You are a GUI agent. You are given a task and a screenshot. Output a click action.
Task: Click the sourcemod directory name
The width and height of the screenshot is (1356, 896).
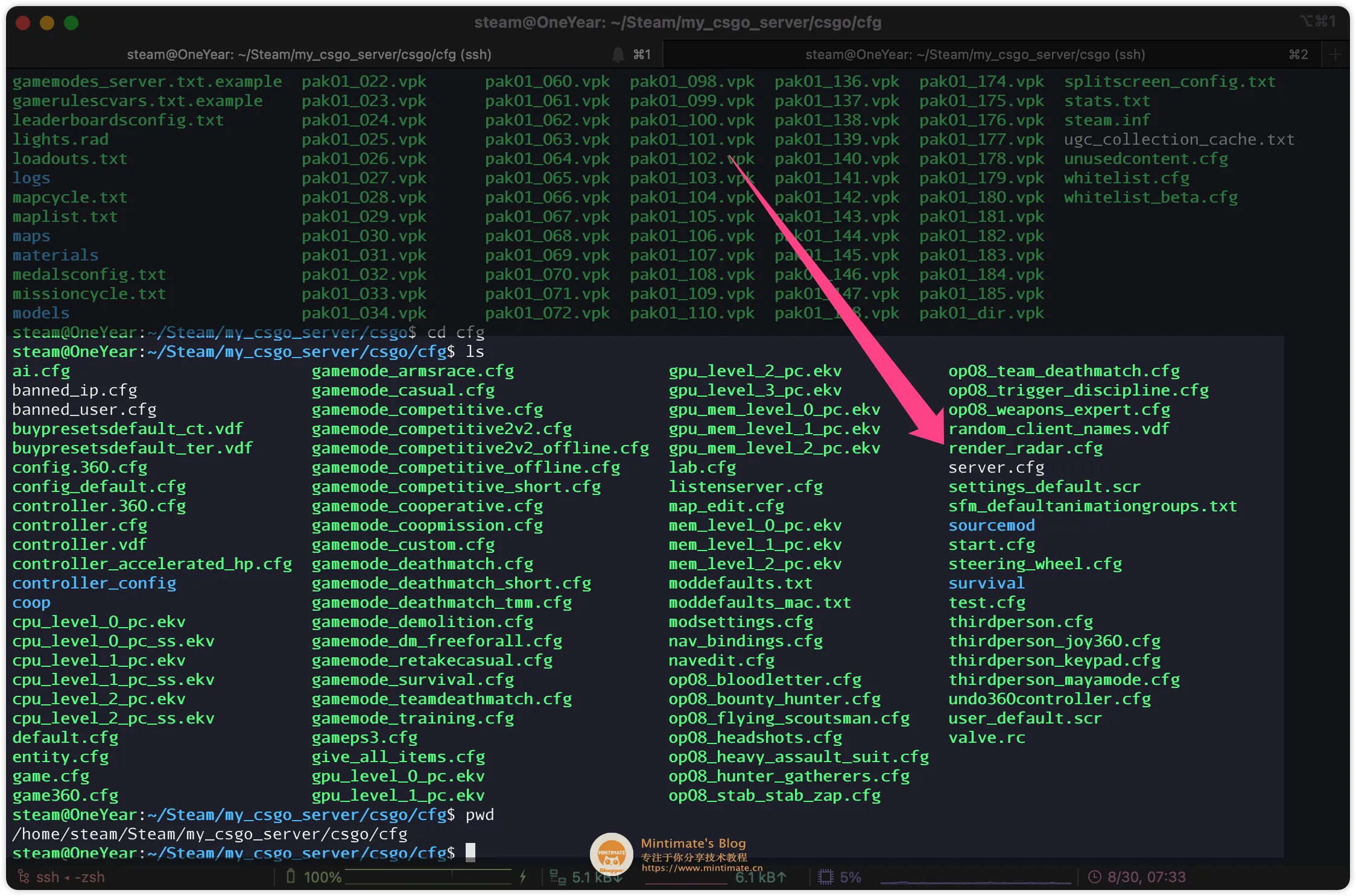(x=991, y=525)
